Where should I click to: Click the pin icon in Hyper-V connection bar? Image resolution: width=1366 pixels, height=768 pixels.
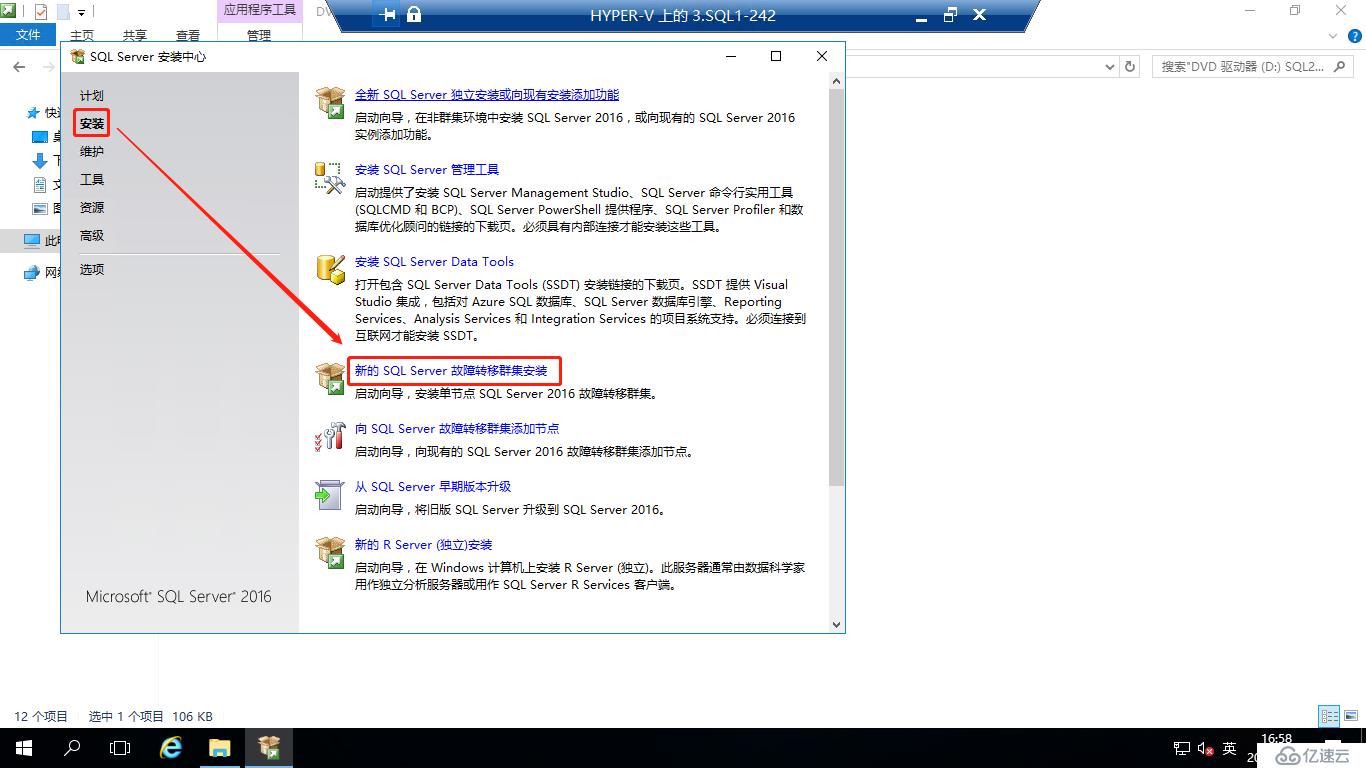388,15
